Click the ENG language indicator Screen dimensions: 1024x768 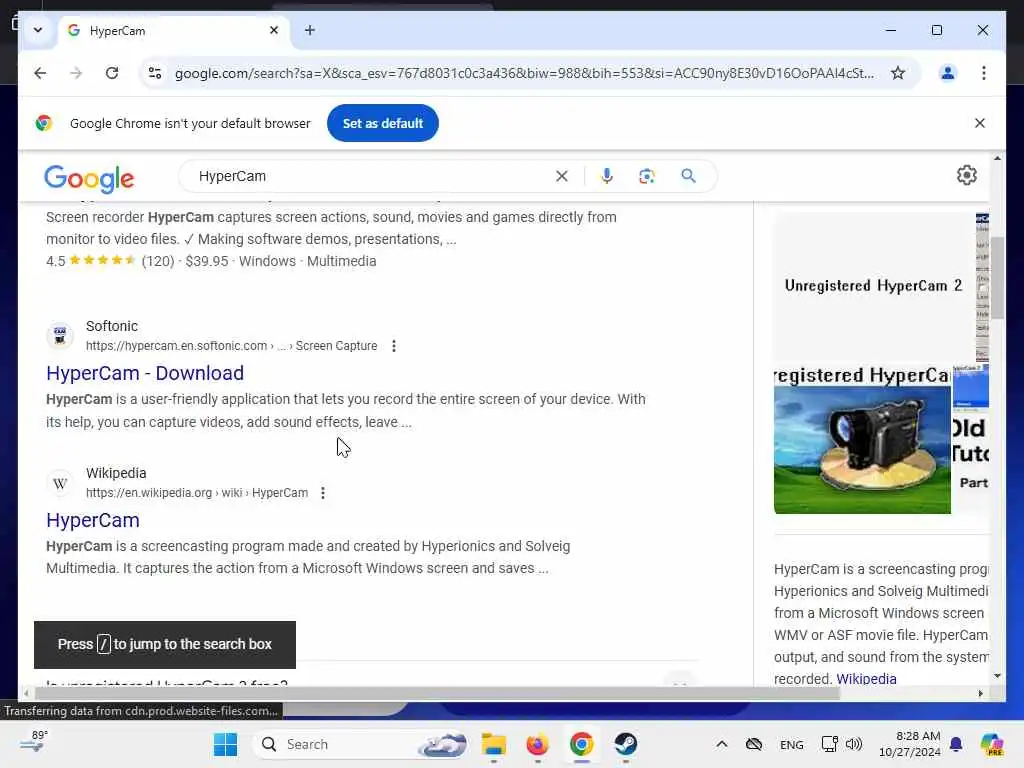coord(792,744)
